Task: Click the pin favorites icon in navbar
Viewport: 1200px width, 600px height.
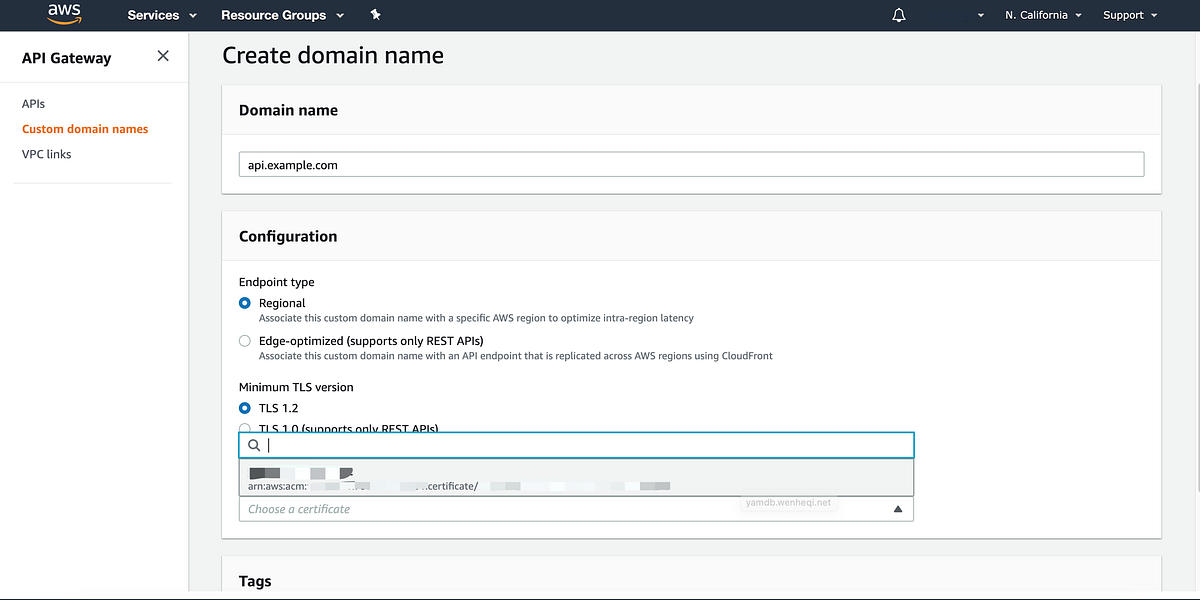Action: coord(375,15)
